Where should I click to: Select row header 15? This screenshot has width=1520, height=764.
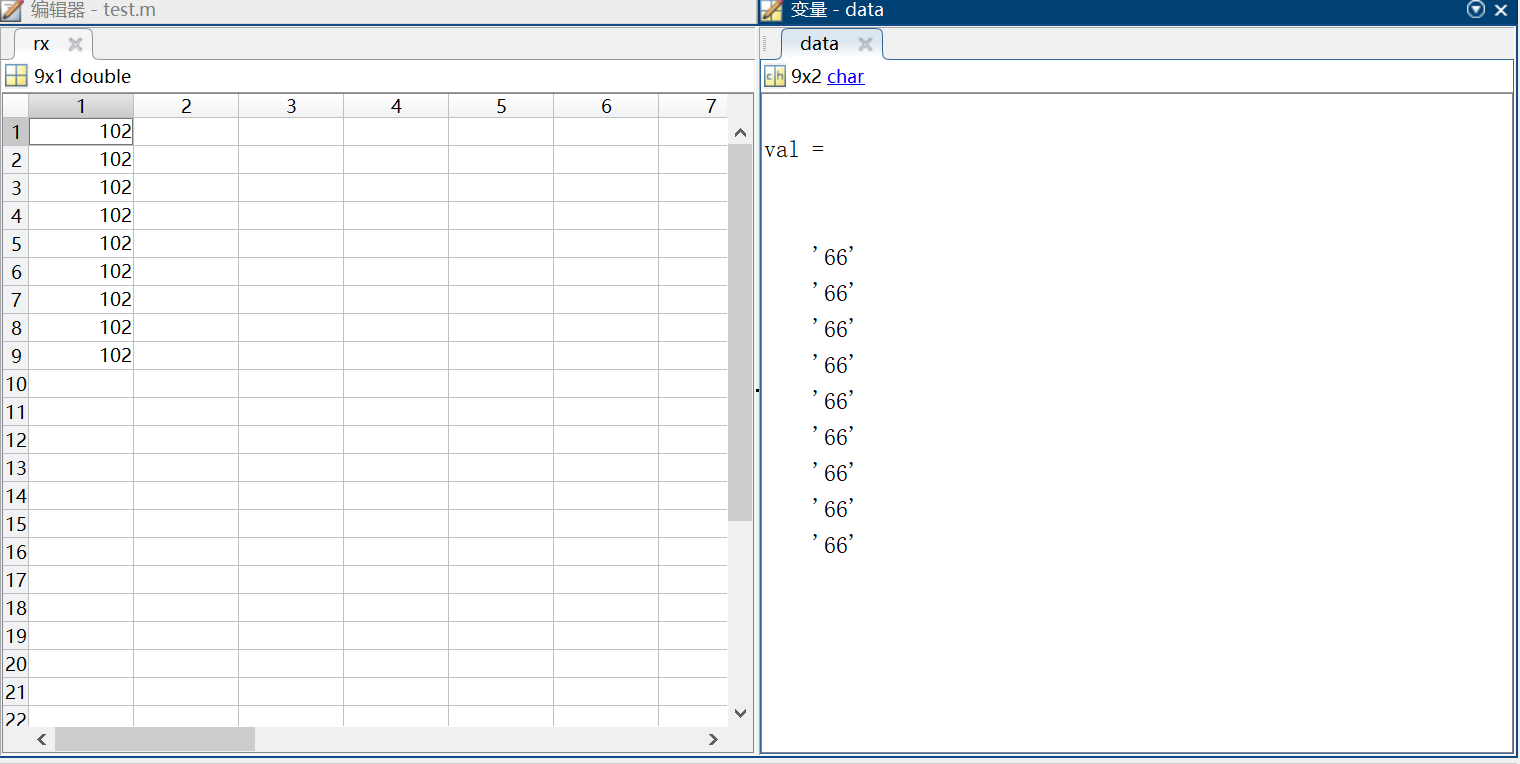(16, 523)
